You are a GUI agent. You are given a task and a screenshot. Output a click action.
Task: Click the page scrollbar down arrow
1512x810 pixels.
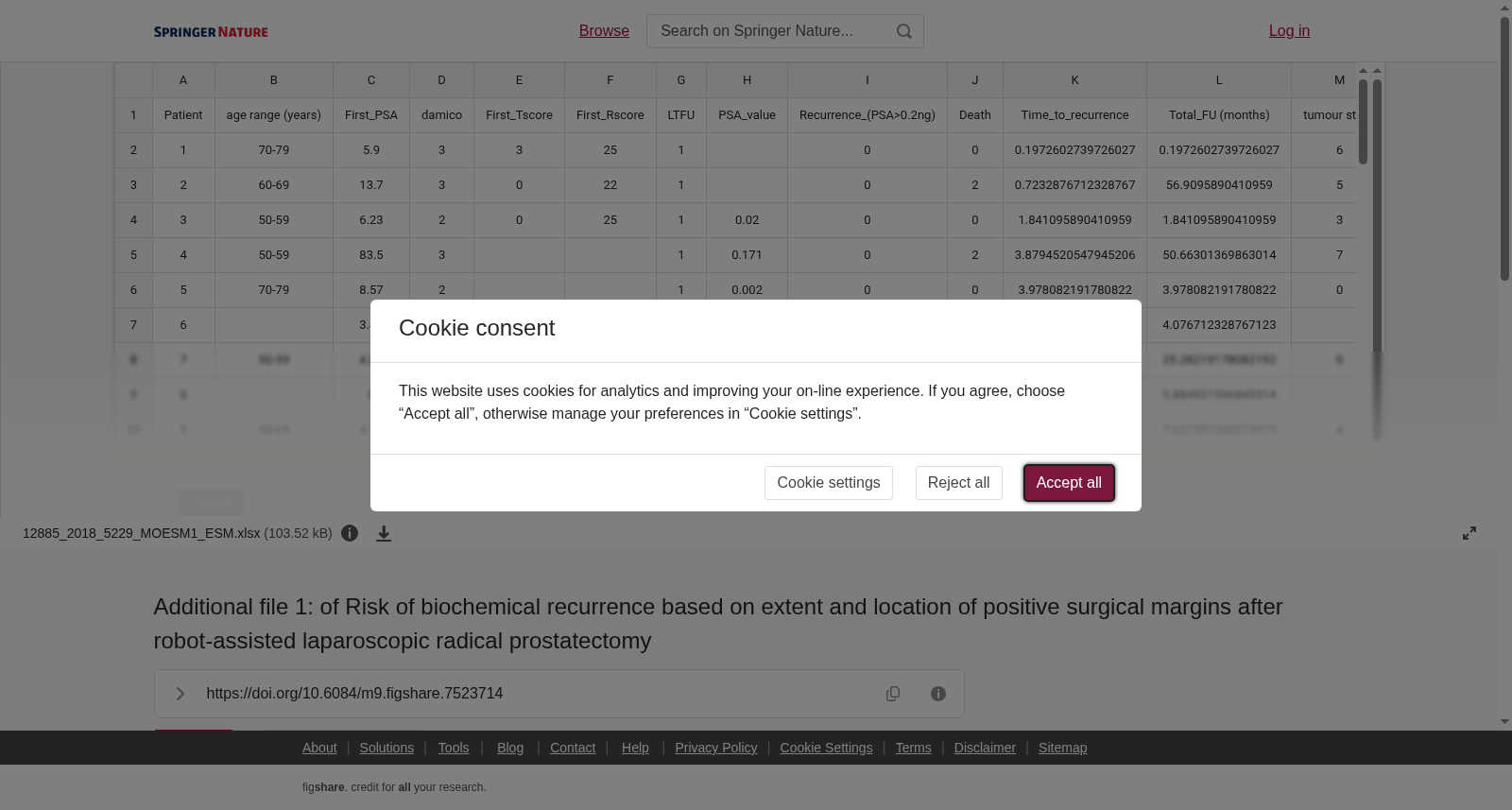(1504, 722)
